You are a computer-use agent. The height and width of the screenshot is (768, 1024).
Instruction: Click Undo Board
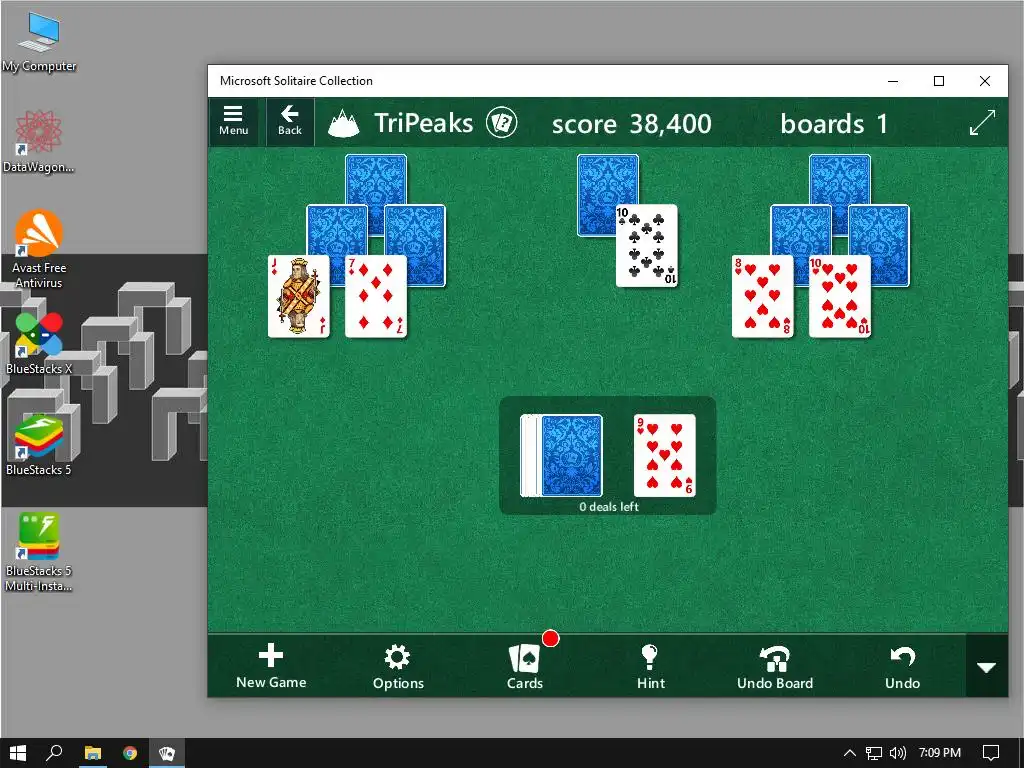(x=775, y=667)
